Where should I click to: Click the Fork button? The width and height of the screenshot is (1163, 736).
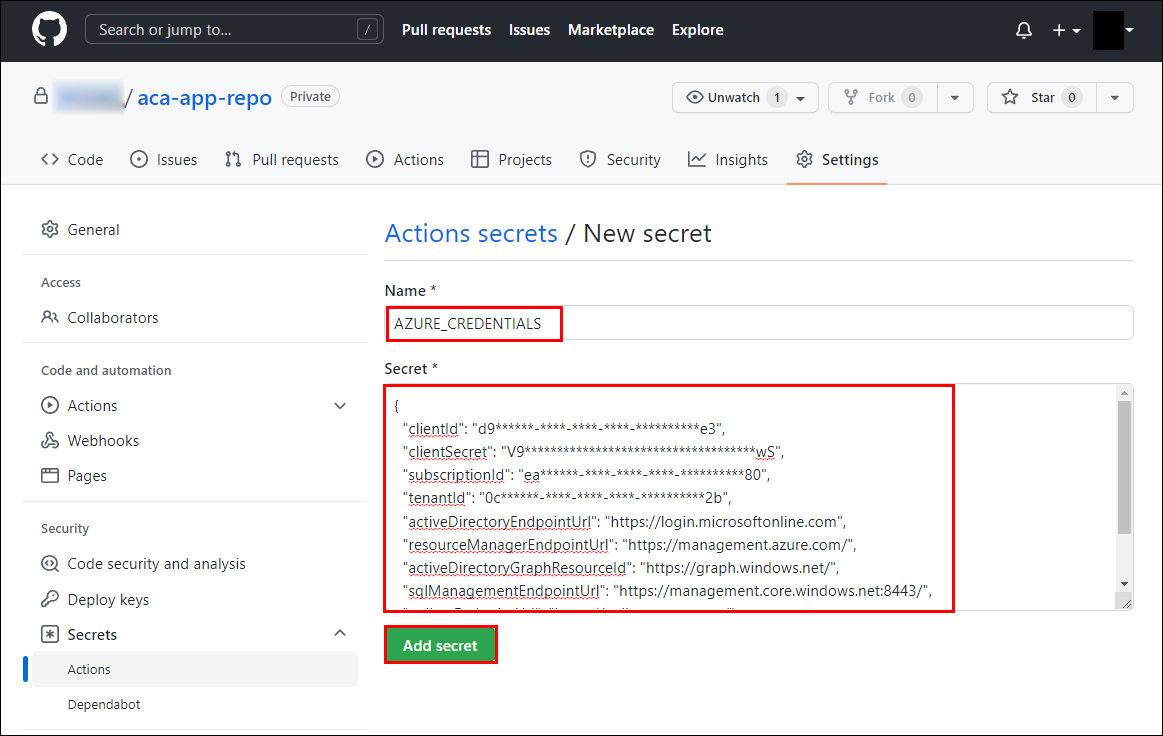[883, 97]
